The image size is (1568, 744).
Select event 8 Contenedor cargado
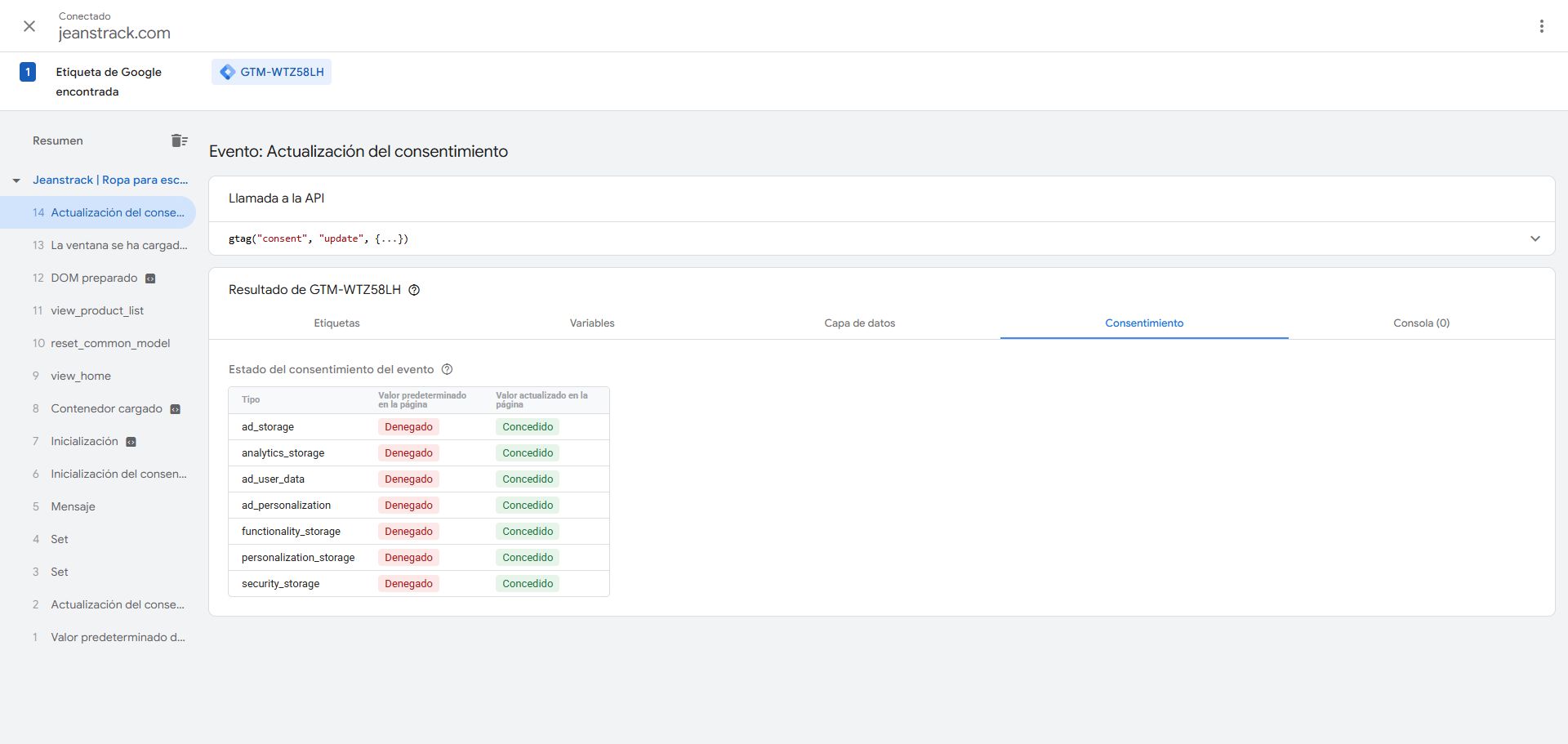click(98, 408)
